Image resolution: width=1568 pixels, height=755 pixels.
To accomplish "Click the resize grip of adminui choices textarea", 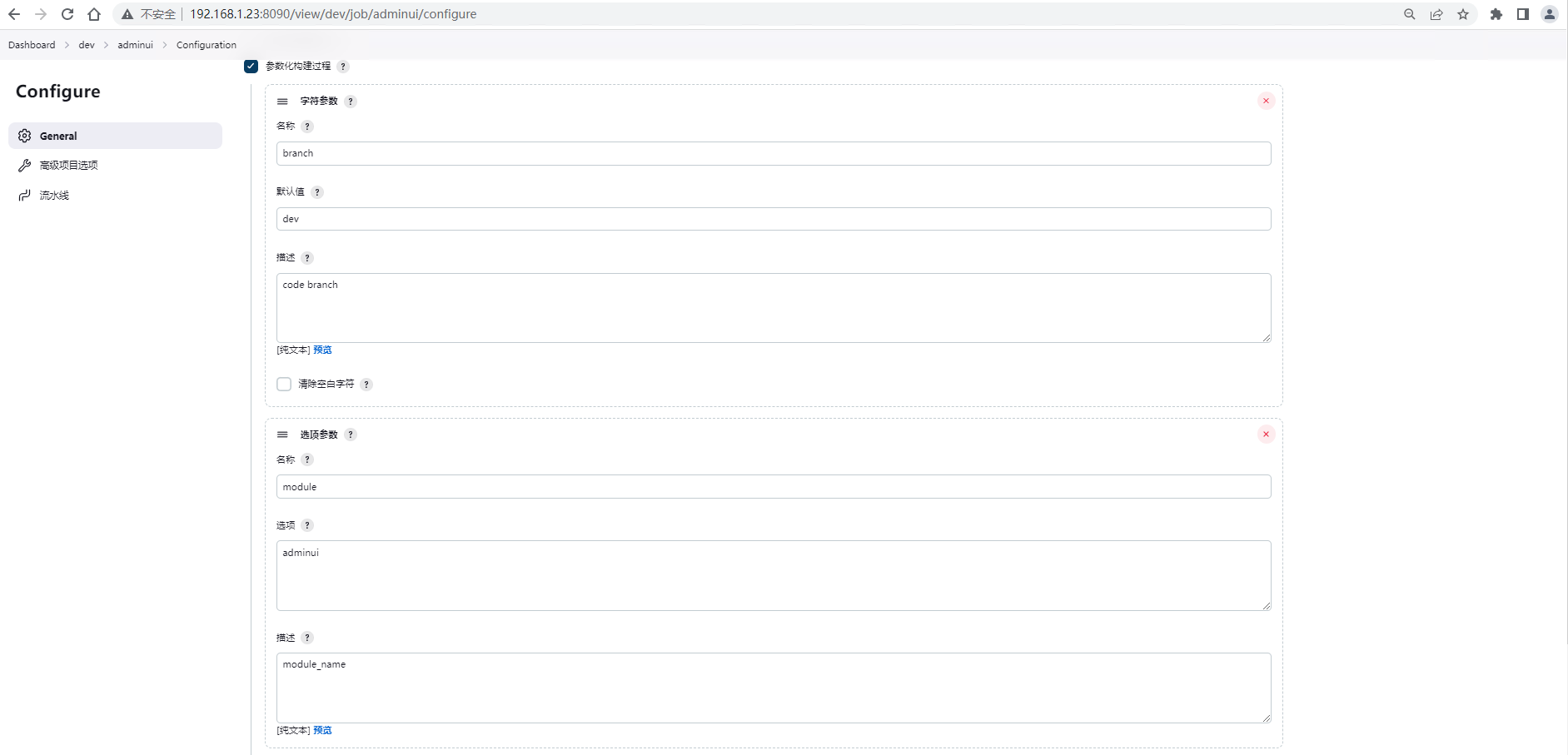I will [1267, 606].
